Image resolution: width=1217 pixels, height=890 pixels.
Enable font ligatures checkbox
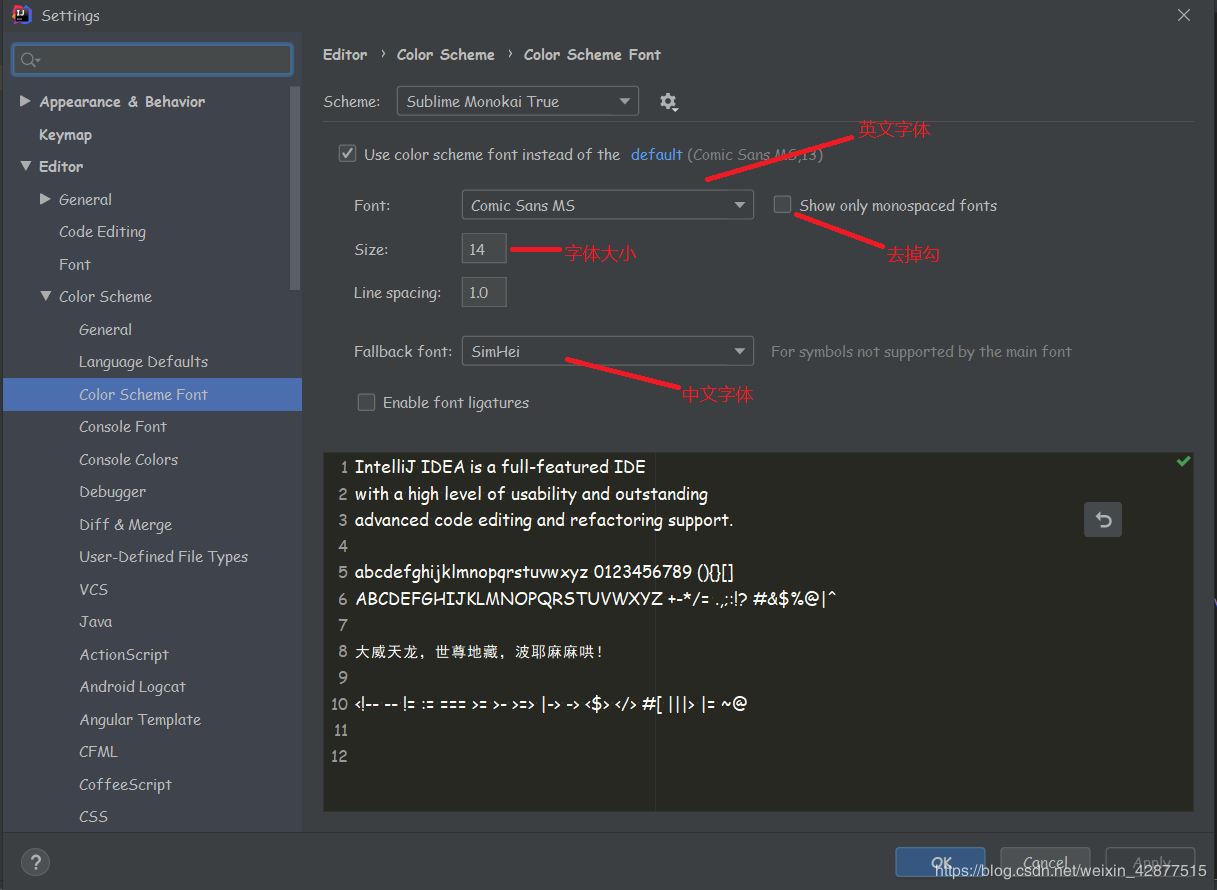coord(366,402)
